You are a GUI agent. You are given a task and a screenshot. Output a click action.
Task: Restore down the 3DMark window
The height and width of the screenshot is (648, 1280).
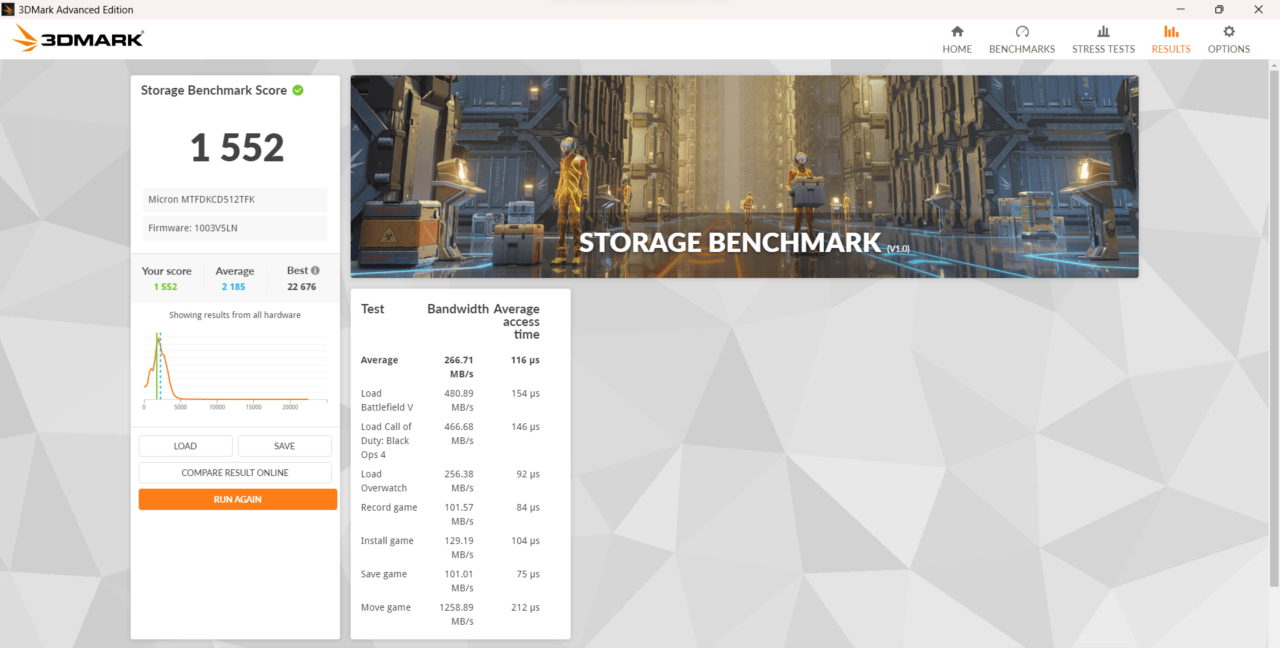click(x=1218, y=10)
